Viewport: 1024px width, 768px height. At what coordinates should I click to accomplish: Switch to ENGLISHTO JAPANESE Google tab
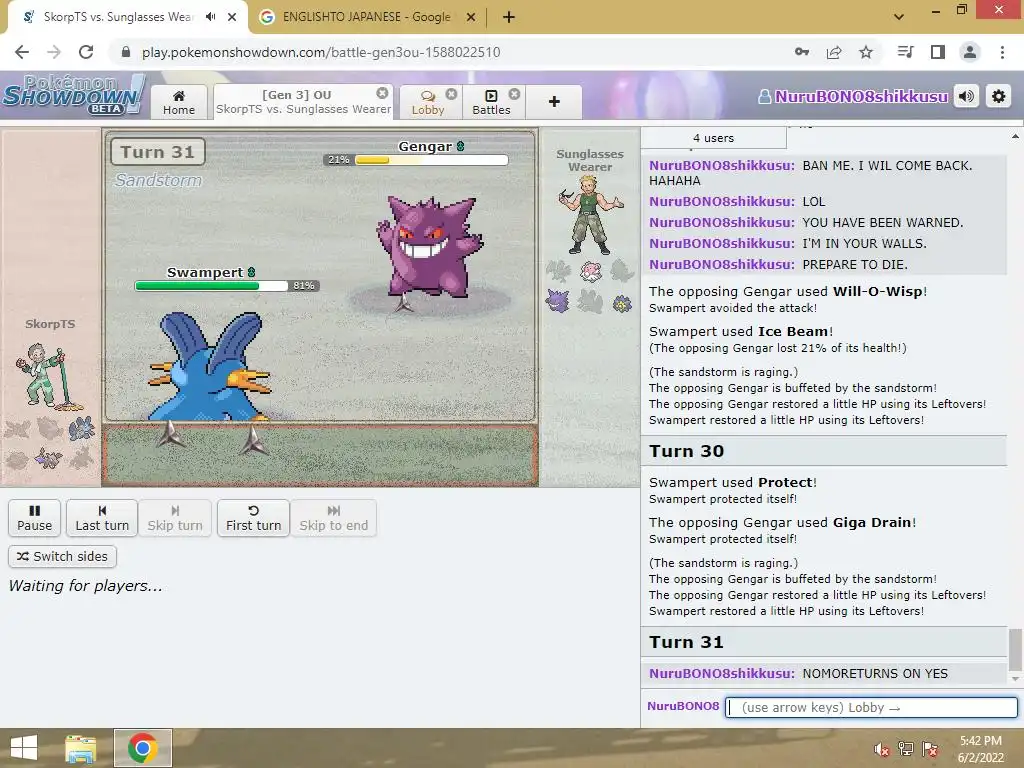pyautogui.click(x=366, y=17)
